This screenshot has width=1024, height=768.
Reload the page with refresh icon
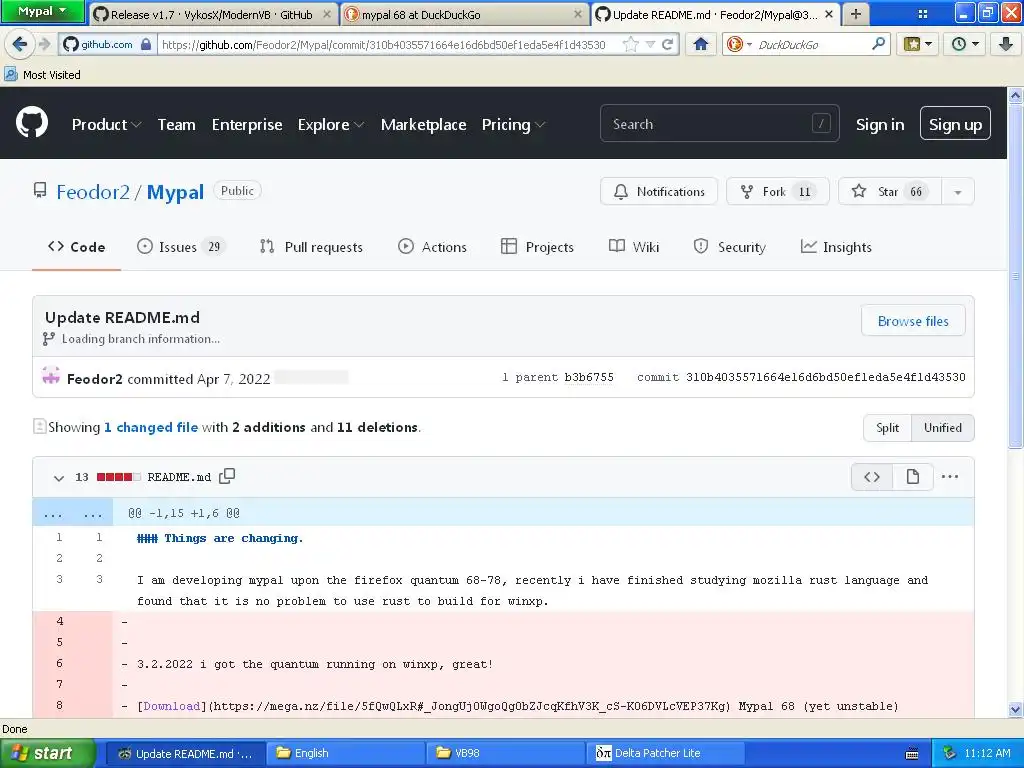click(667, 44)
